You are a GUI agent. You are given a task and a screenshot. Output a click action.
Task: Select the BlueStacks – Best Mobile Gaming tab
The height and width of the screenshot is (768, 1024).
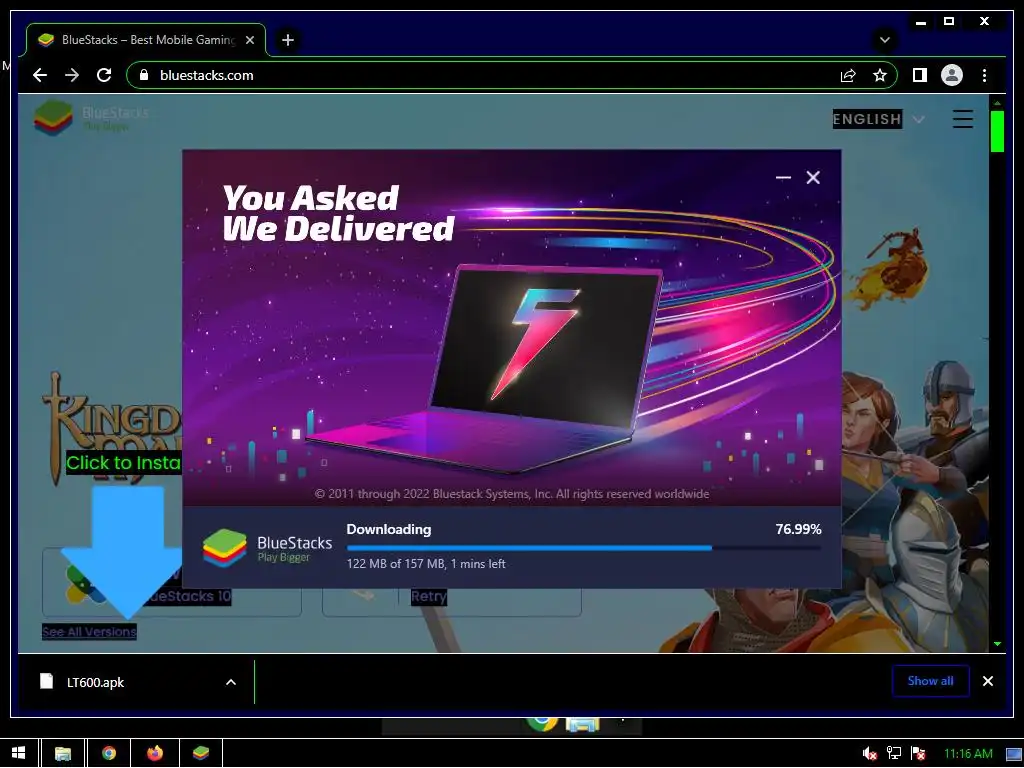[x=146, y=40]
